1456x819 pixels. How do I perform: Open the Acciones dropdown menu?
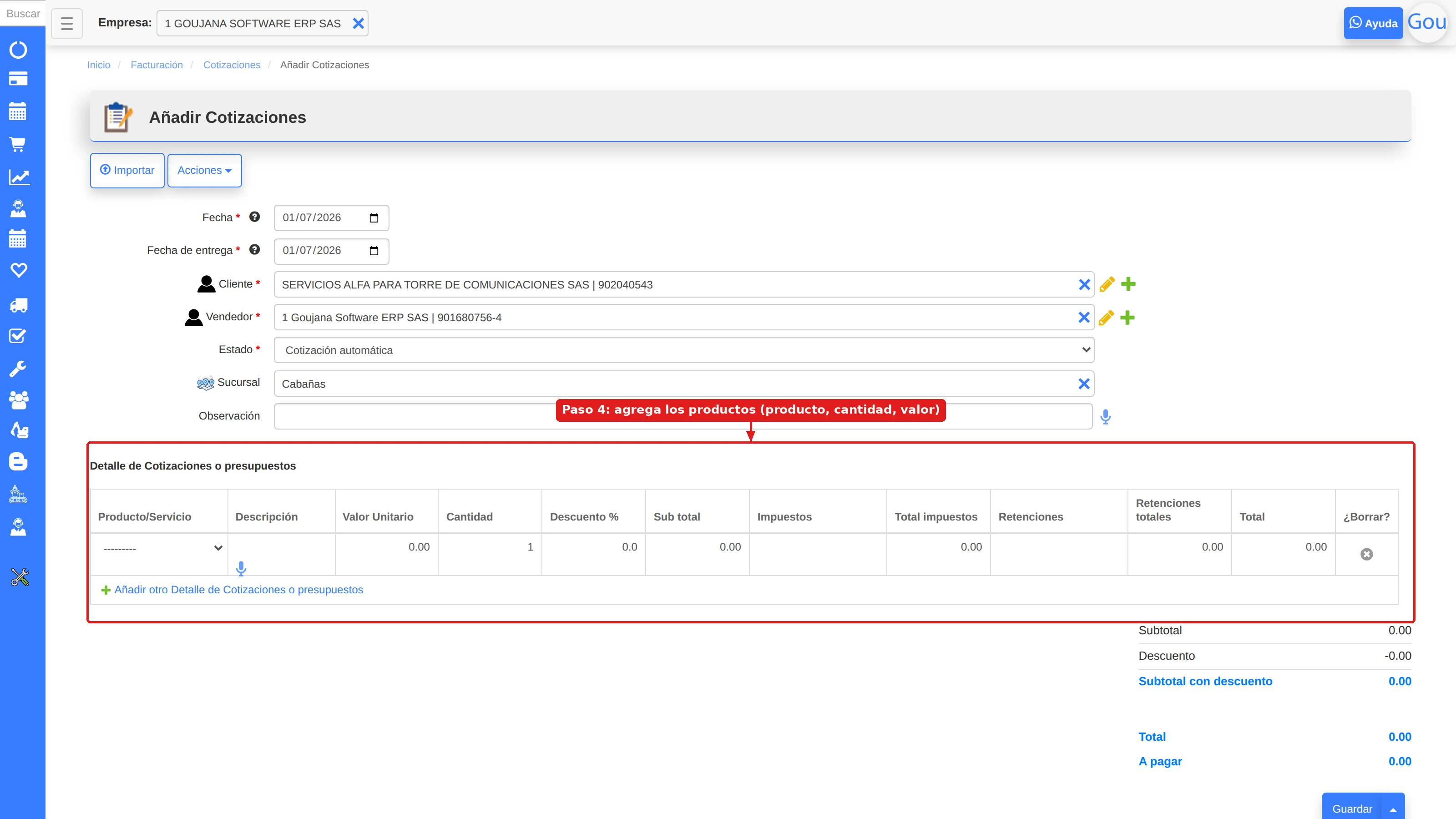point(205,170)
